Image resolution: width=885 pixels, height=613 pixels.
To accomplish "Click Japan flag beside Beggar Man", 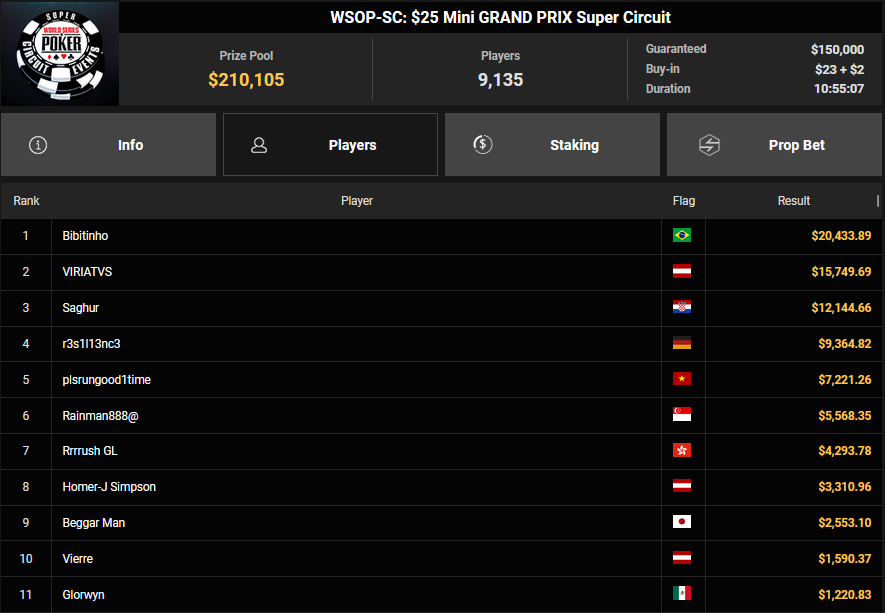I will tap(682, 523).
